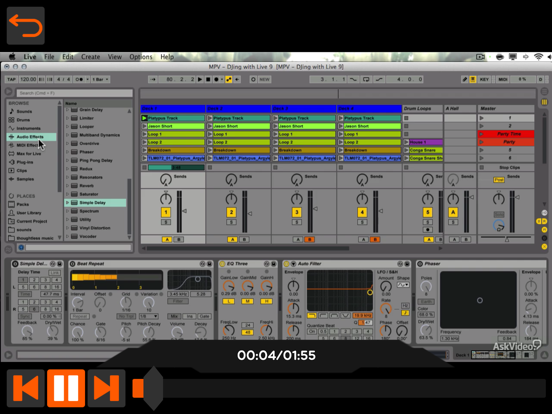Select Drums in the browser
This screenshot has height=414, width=552.
click(x=23, y=120)
